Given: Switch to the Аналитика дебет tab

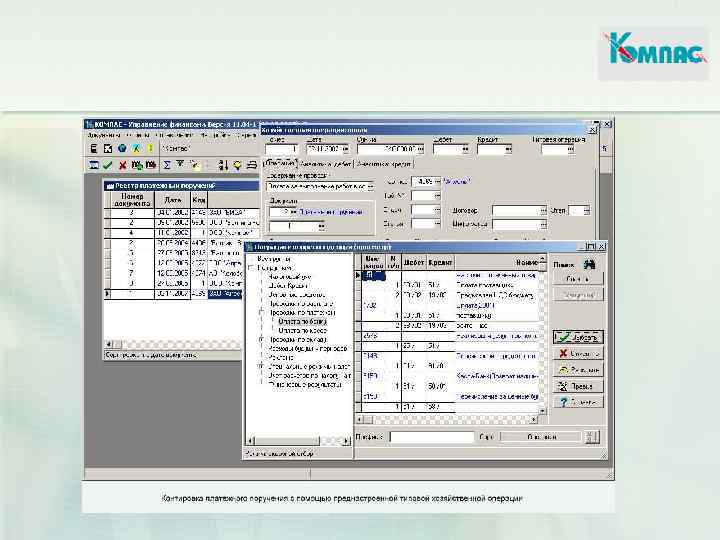Looking at the screenshot, I should [x=326, y=164].
